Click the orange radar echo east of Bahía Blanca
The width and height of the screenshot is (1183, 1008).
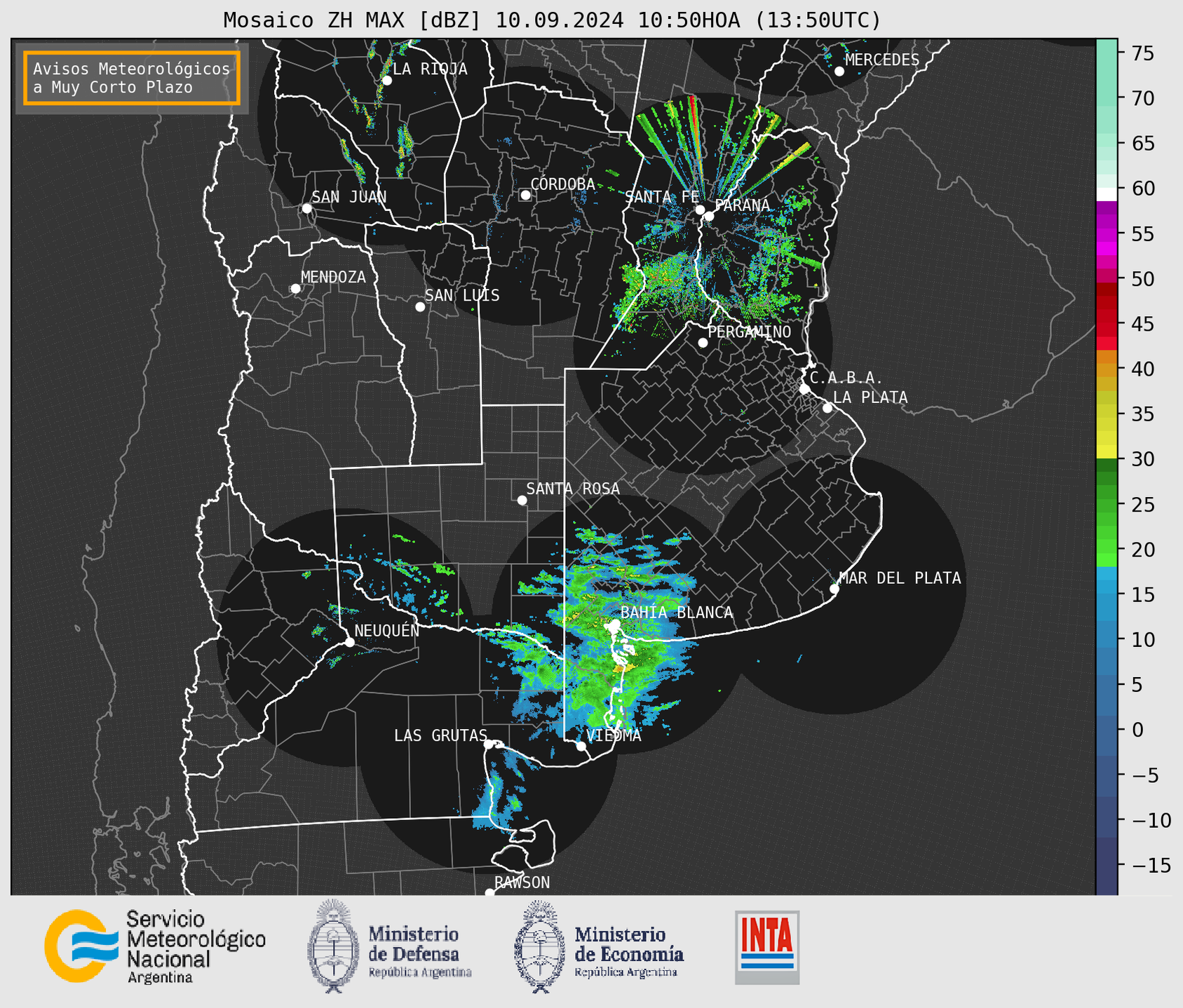625,668
